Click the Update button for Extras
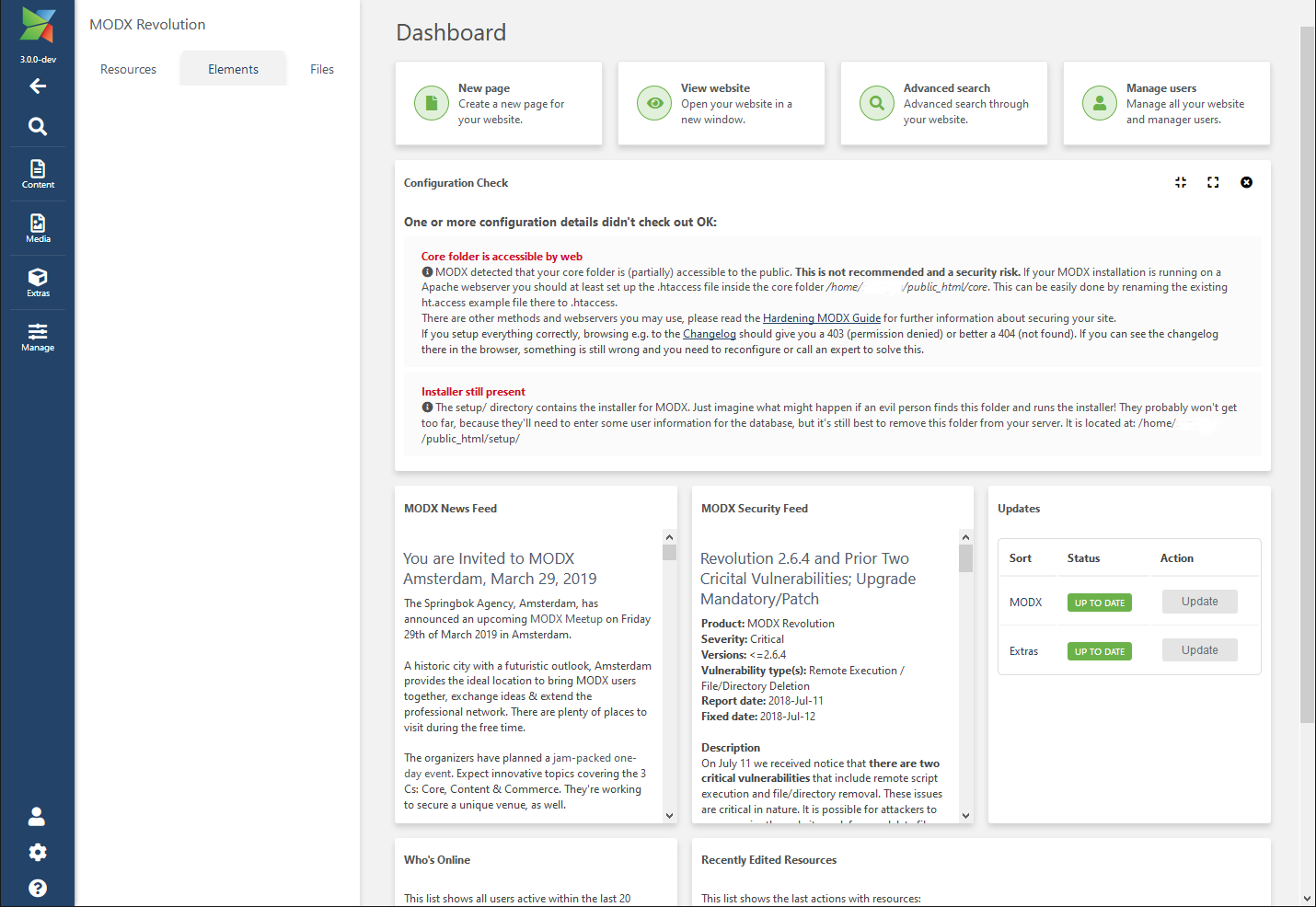1316x907 pixels. [x=1199, y=650]
